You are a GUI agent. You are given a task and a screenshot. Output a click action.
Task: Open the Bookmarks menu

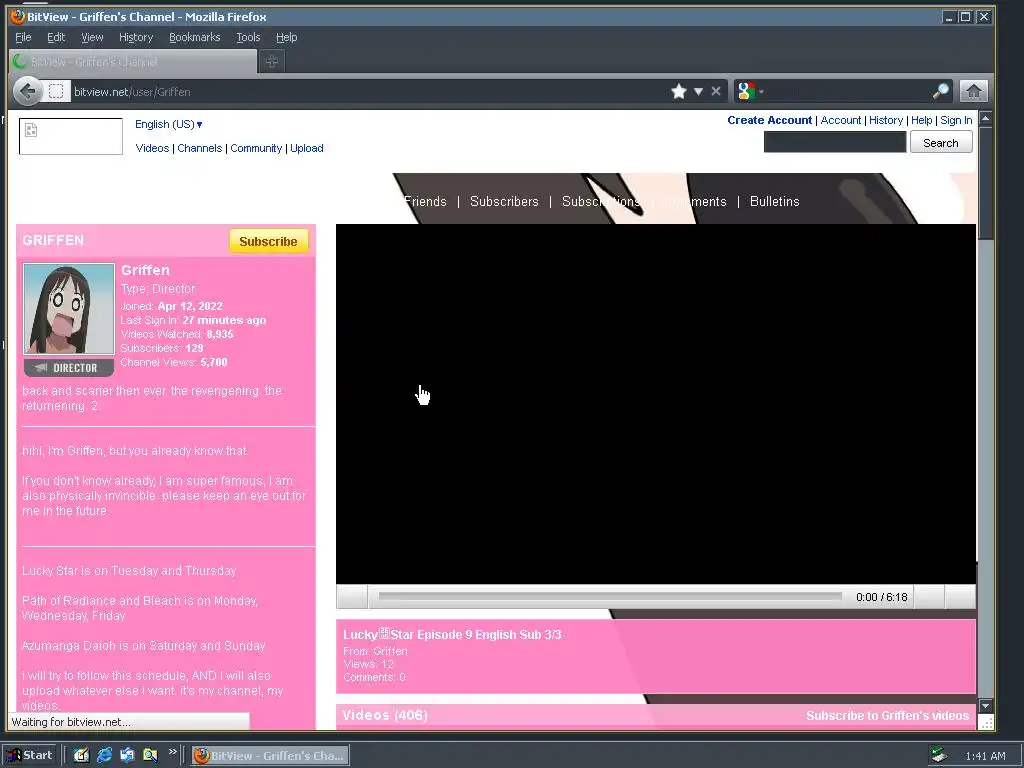coord(195,37)
